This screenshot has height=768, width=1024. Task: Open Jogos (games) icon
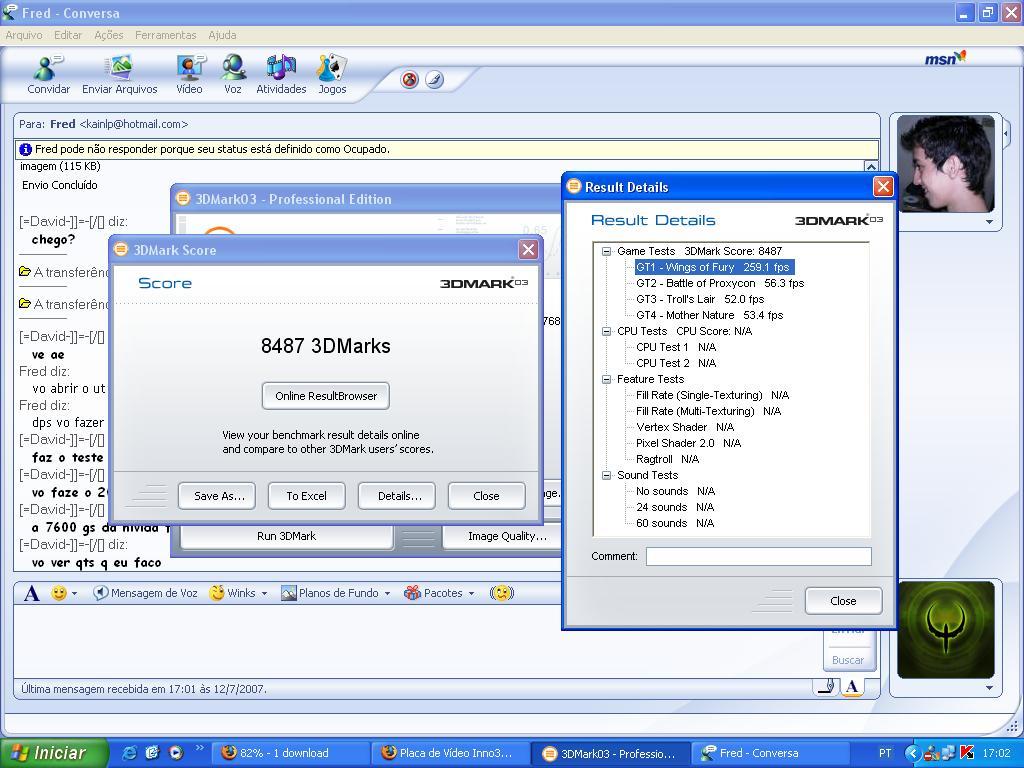click(332, 68)
